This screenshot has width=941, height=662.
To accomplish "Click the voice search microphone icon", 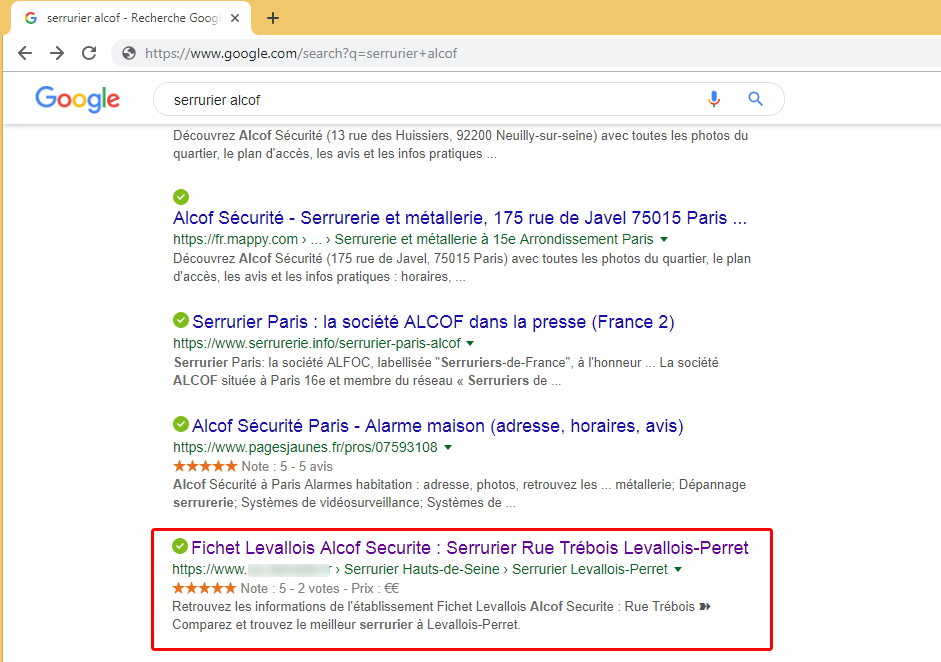I will 714,99.
